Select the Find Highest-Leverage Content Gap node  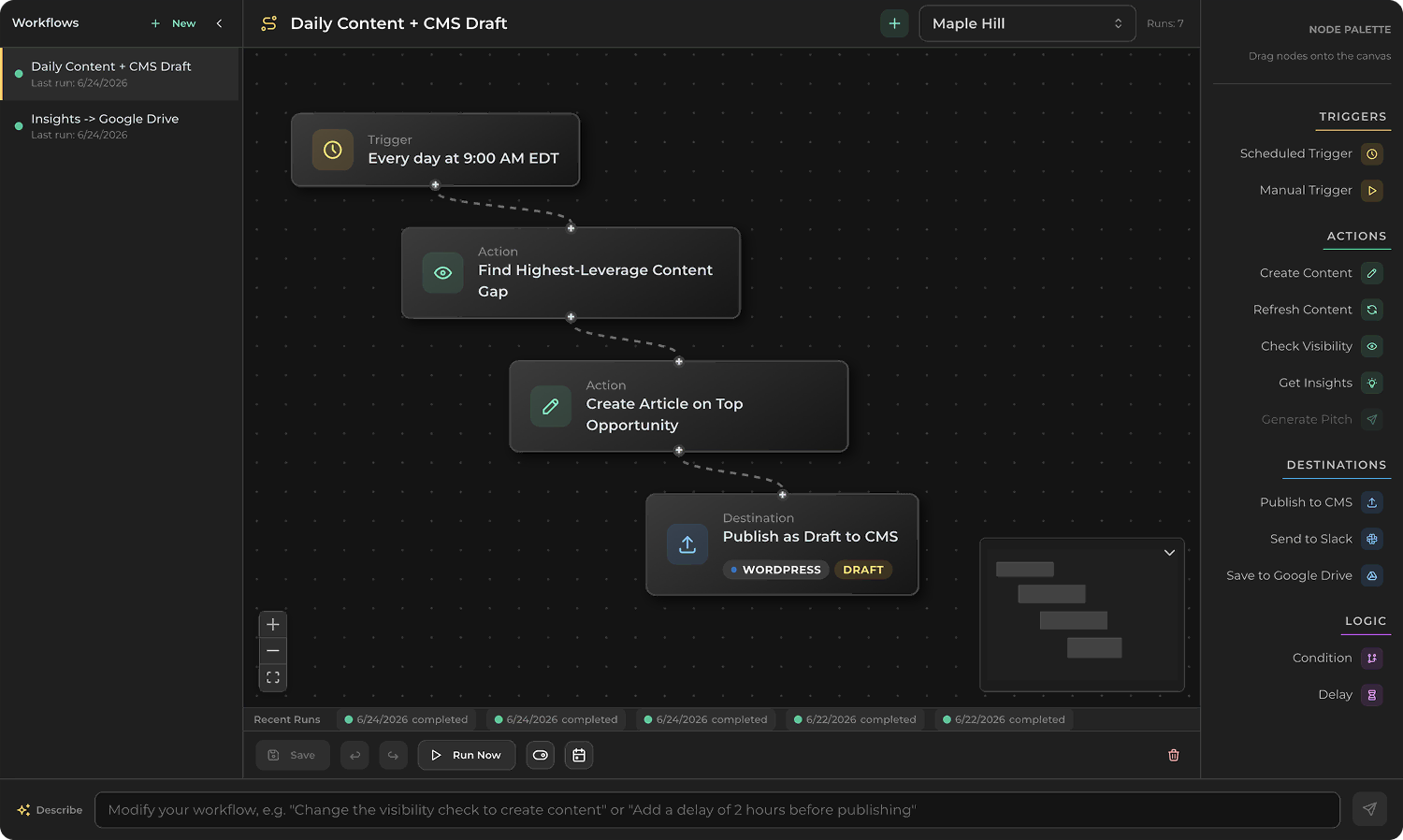[x=571, y=272]
